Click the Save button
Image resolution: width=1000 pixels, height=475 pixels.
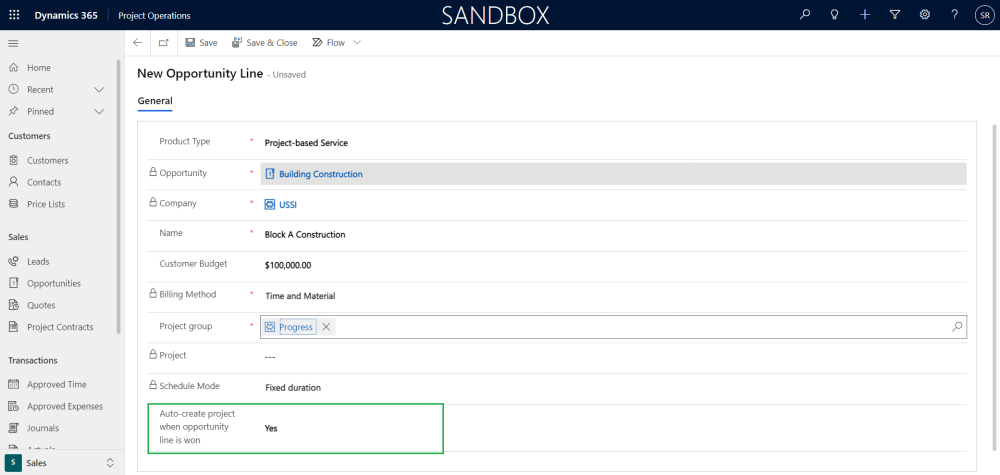pyautogui.click(x=201, y=43)
